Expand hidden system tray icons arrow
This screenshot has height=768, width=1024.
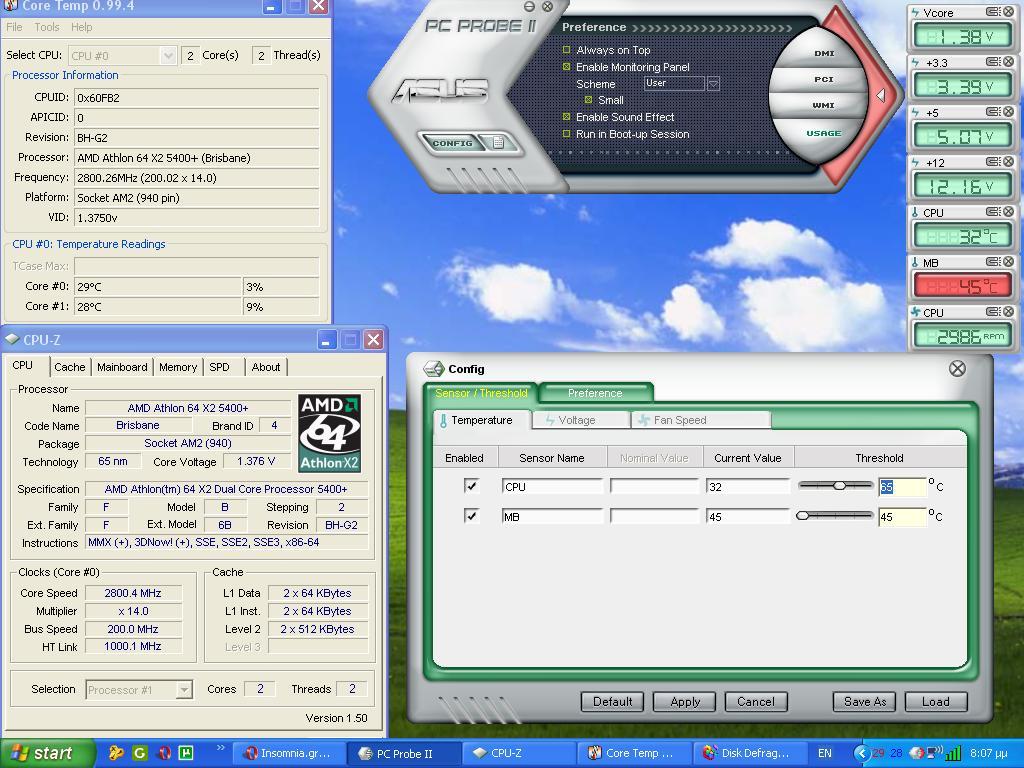coord(861,754)
